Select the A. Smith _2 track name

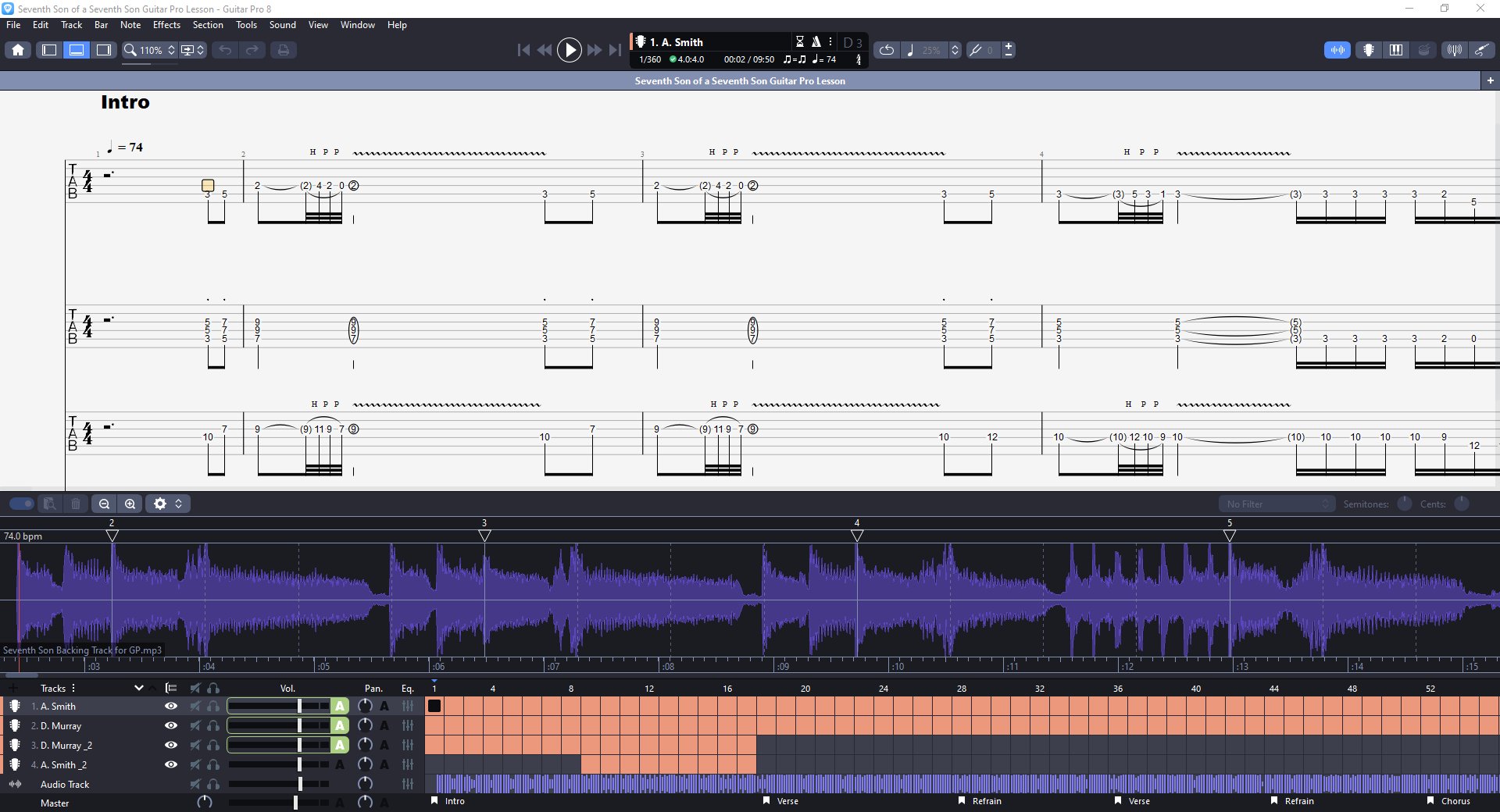click(x=63, y=764)
